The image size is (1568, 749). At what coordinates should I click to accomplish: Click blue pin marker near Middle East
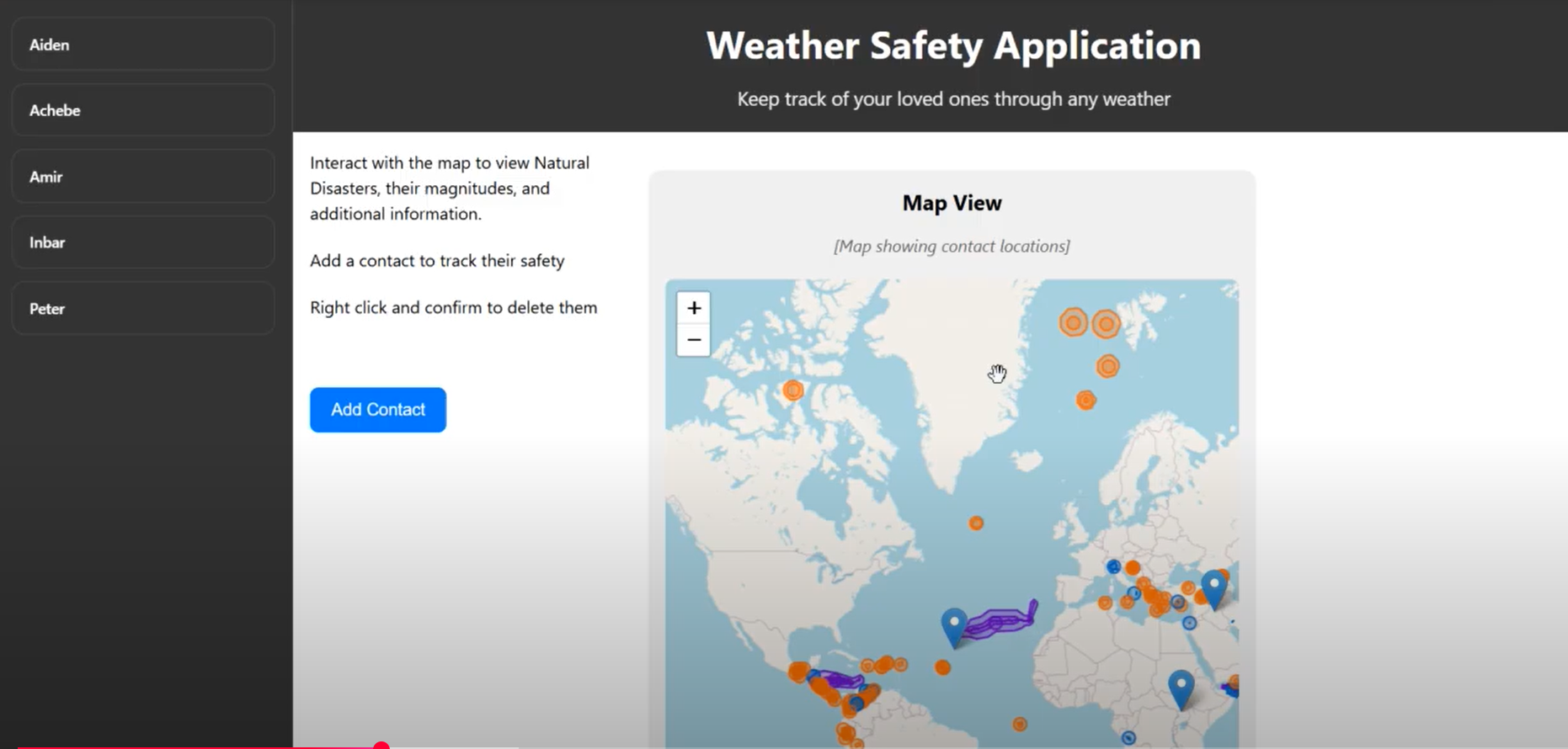click(1213, 588)
